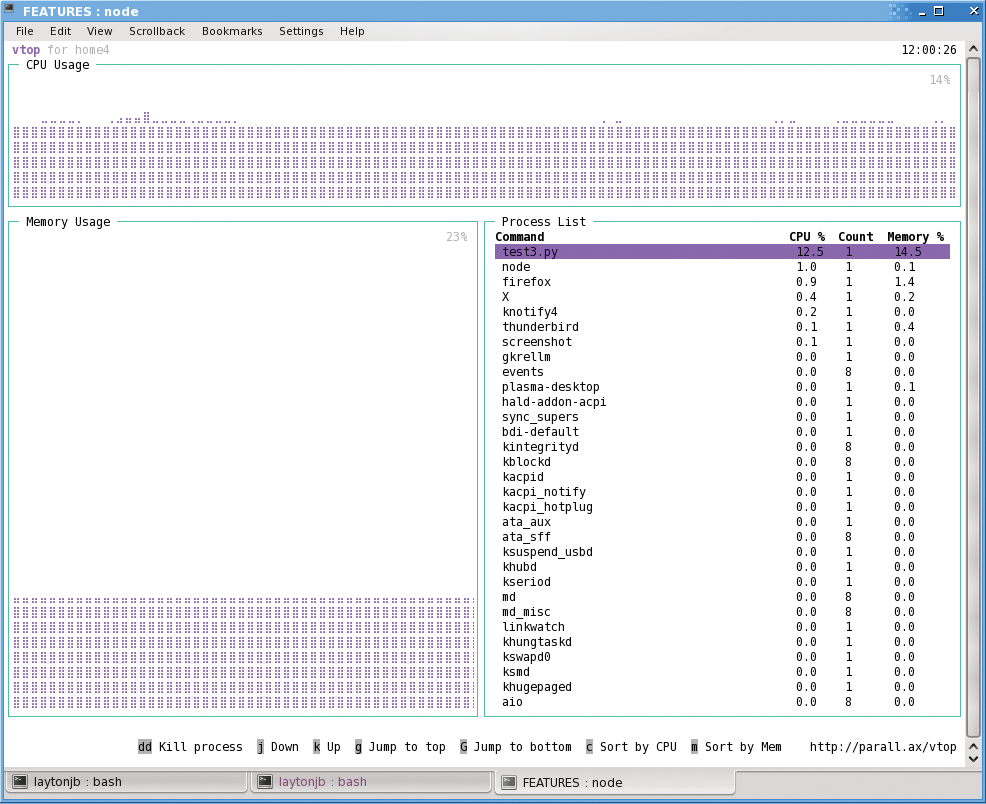Select the gkrellm process row
This screenshot has width=986, height=804.
pyautogui.click(x=722, y=356)
